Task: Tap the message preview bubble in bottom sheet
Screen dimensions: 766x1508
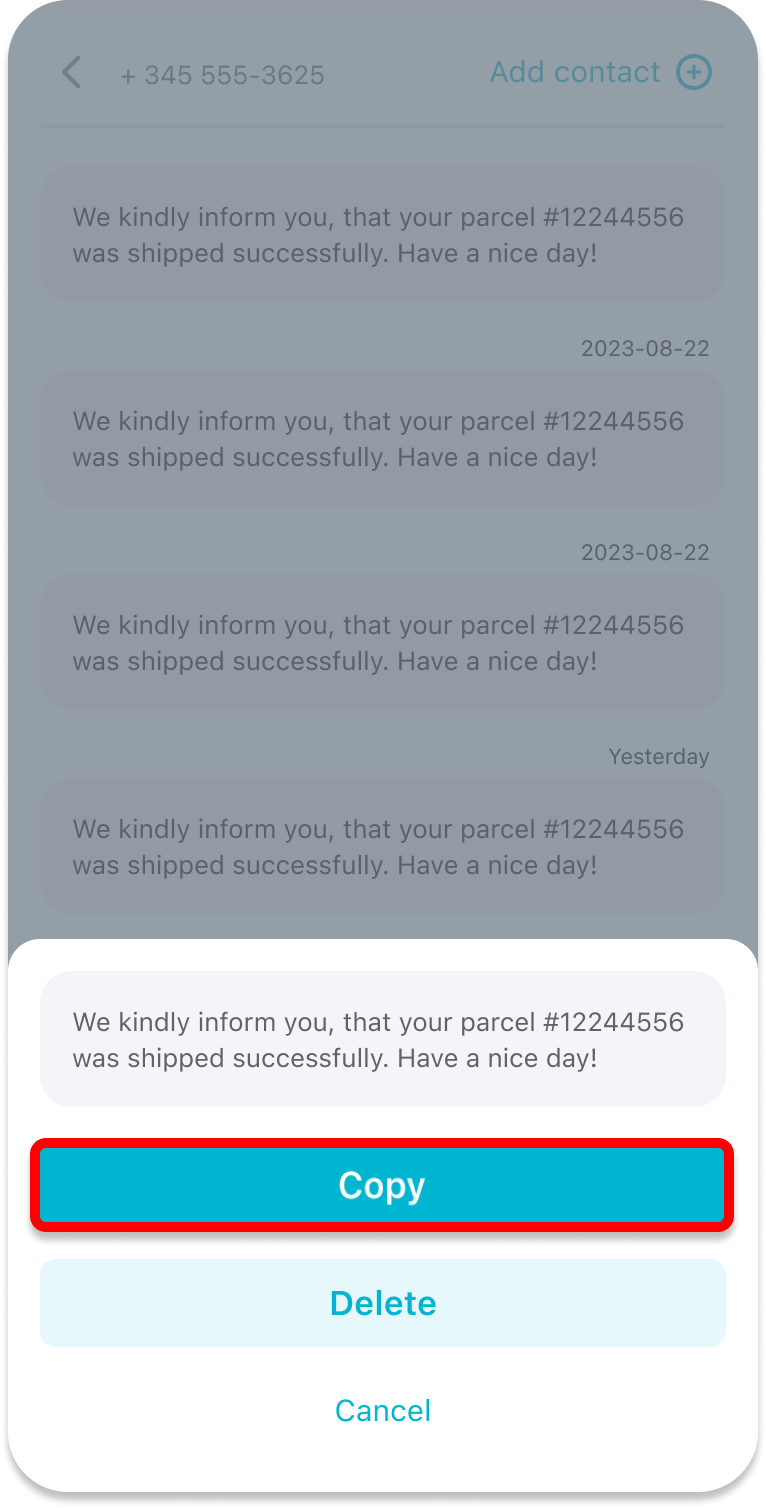Action: (382, 1039)
